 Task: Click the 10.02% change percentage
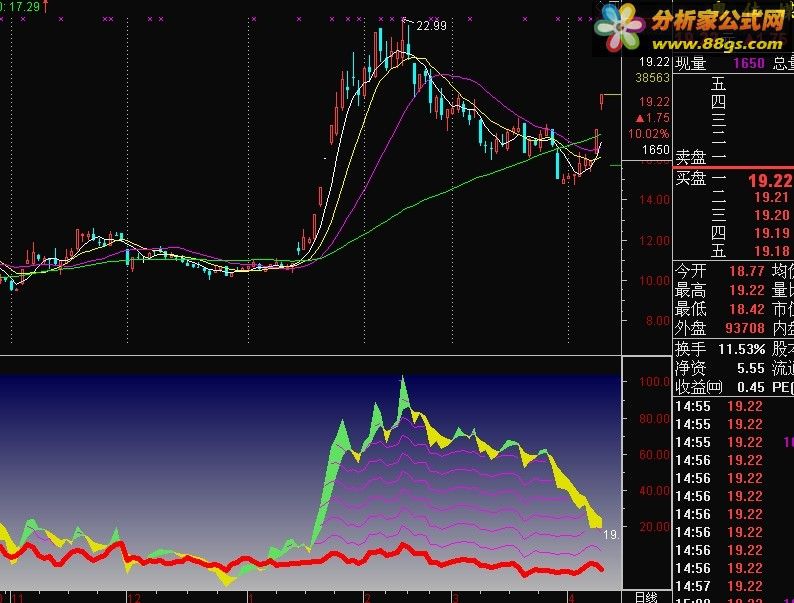pos(649,134)
